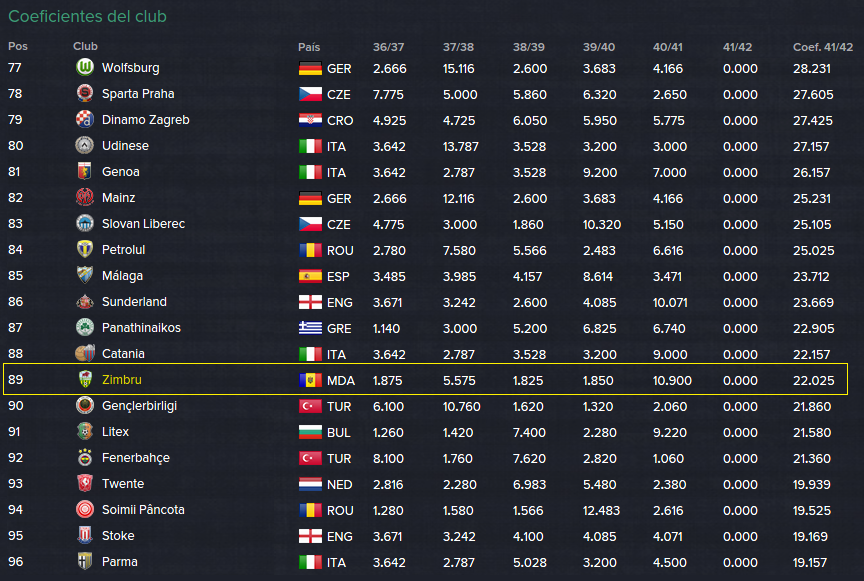Open the Gençlerbirligi club link

coord(139,406)
